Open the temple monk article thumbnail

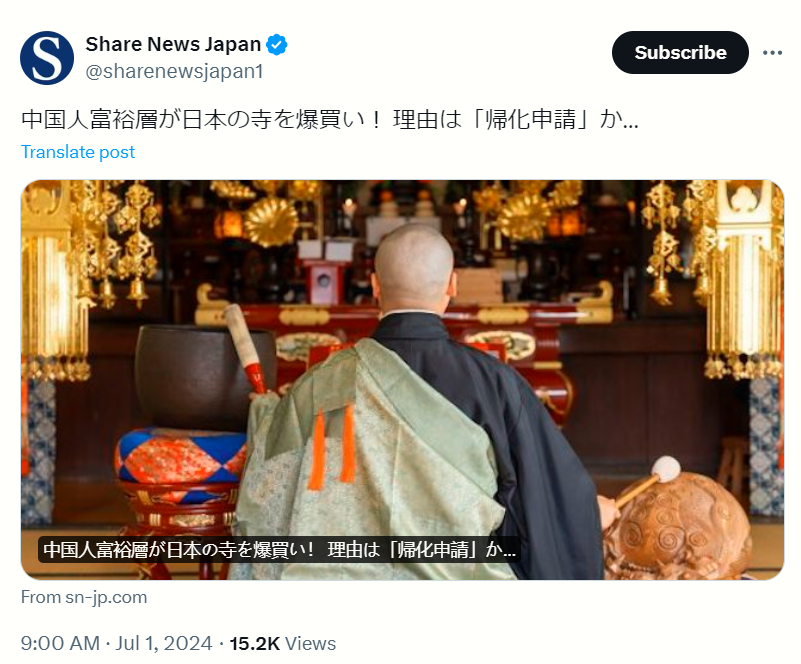[x=402, y=380]
